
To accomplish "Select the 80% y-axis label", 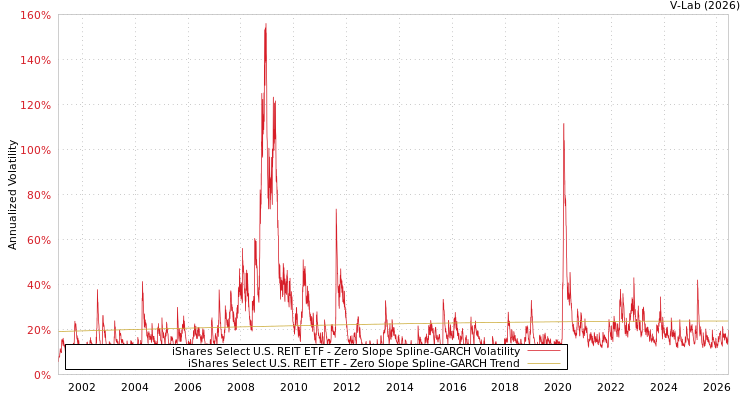I will (x=38, y=195).
